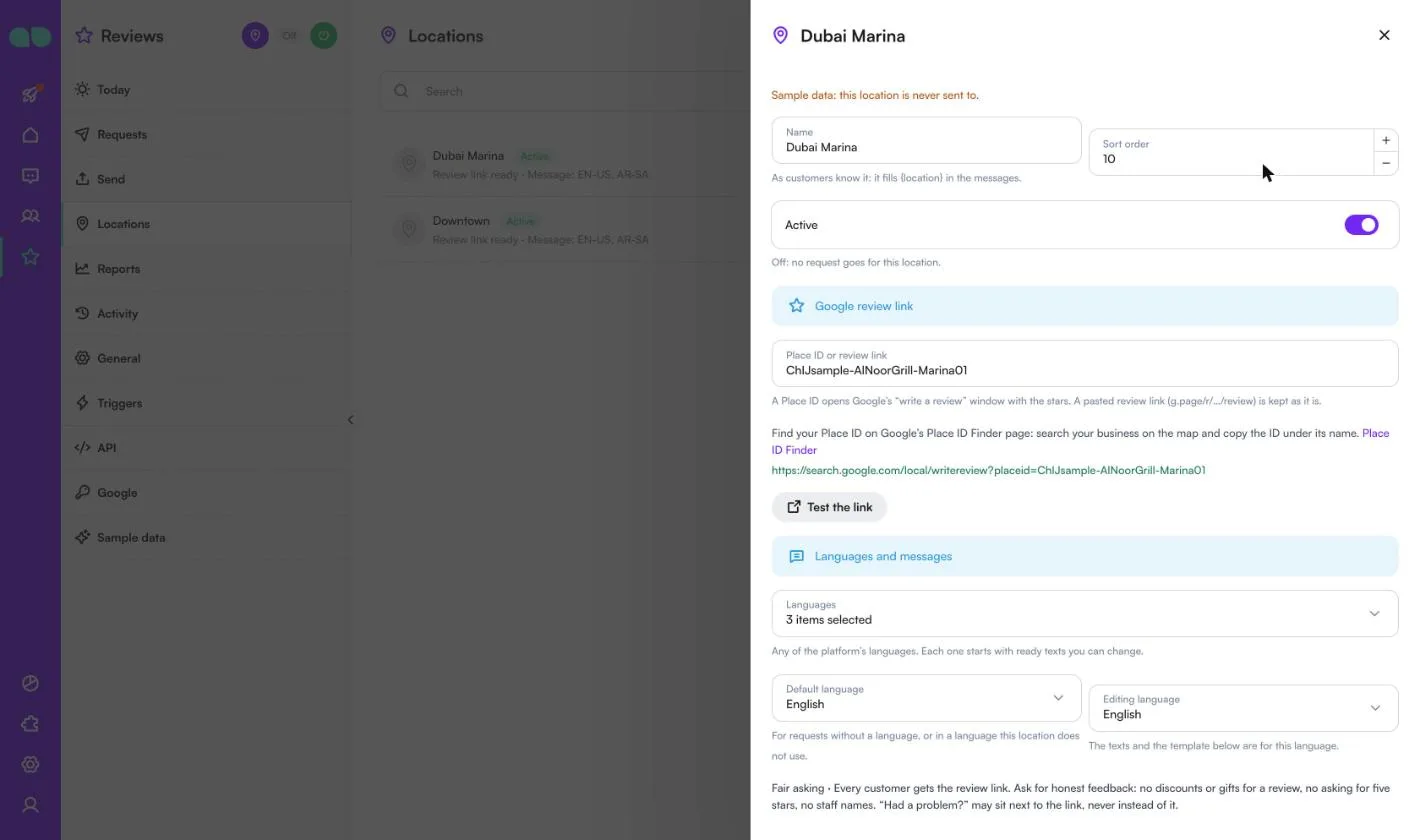Increase the Sort order with the plus button

1386,140
